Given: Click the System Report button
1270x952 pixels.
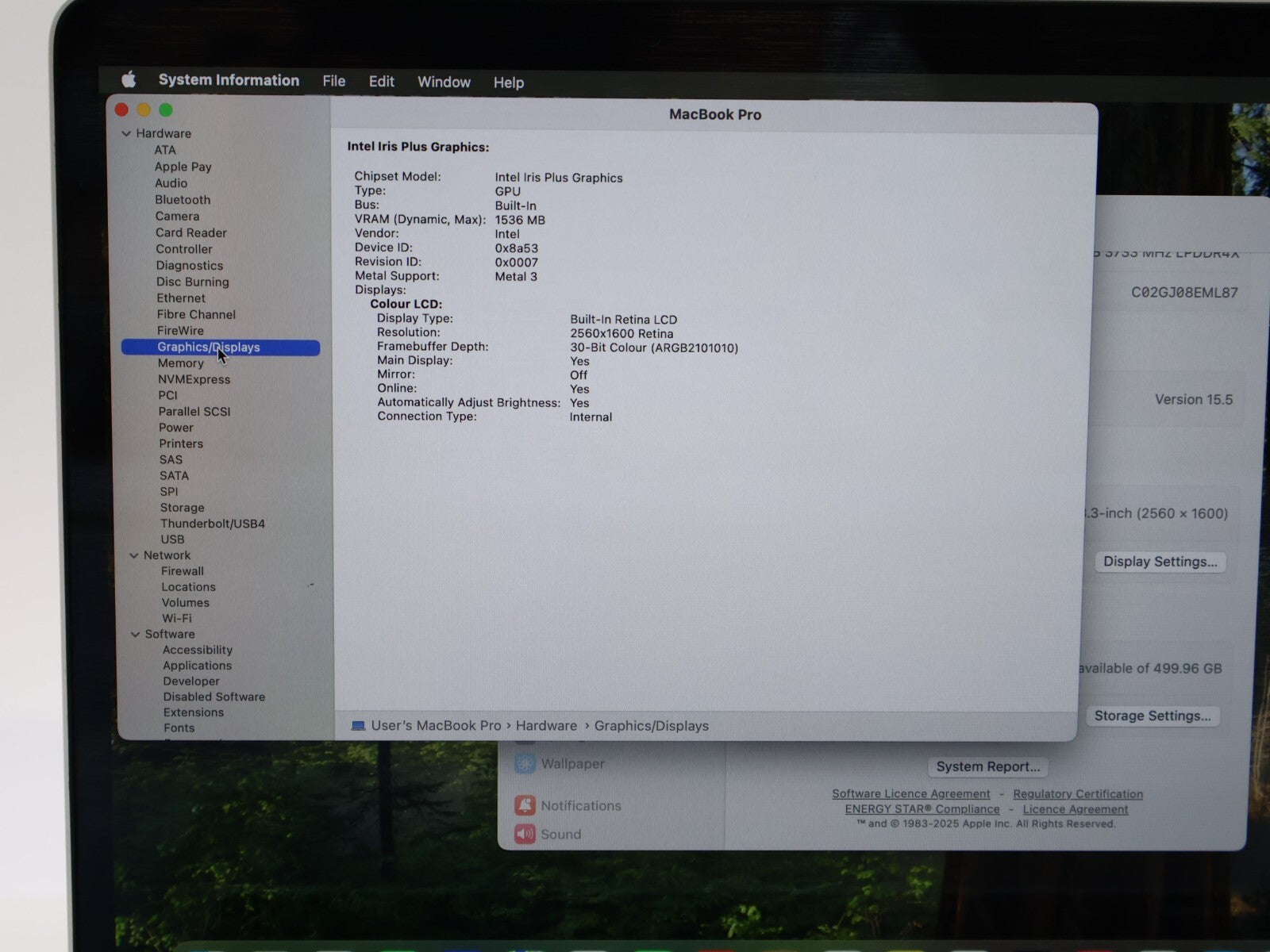Looking at the screenshot, I should pyautogui.click(x=987, y=766).
